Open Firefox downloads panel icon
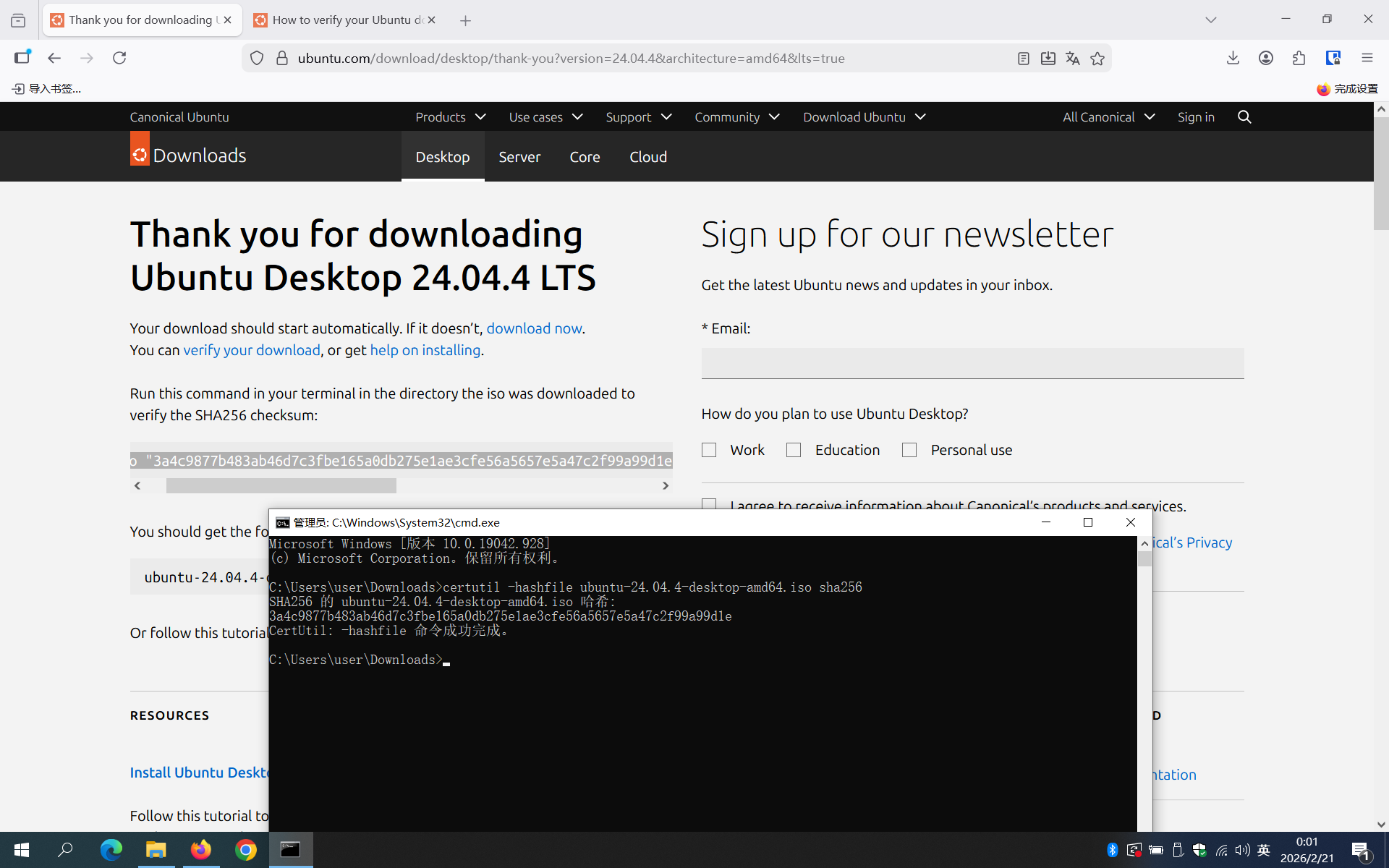The height and width of the screenshot is (868, 1389). click(1233, 58)
